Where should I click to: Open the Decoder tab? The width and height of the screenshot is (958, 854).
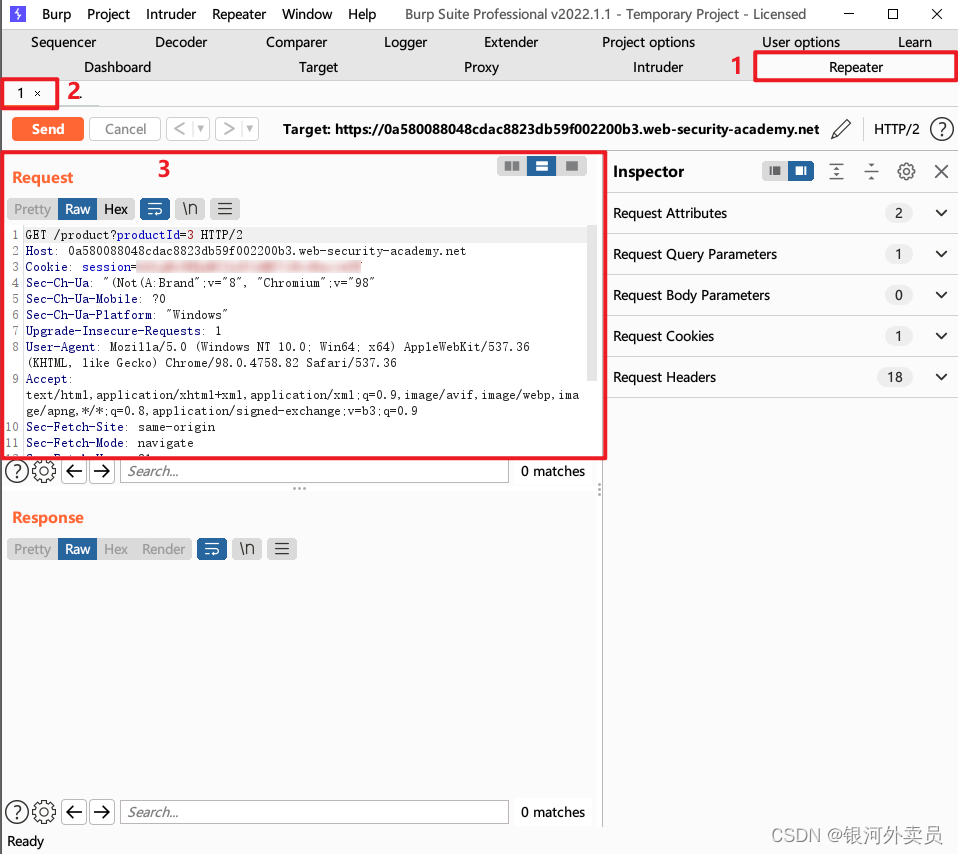click(181, 42)
